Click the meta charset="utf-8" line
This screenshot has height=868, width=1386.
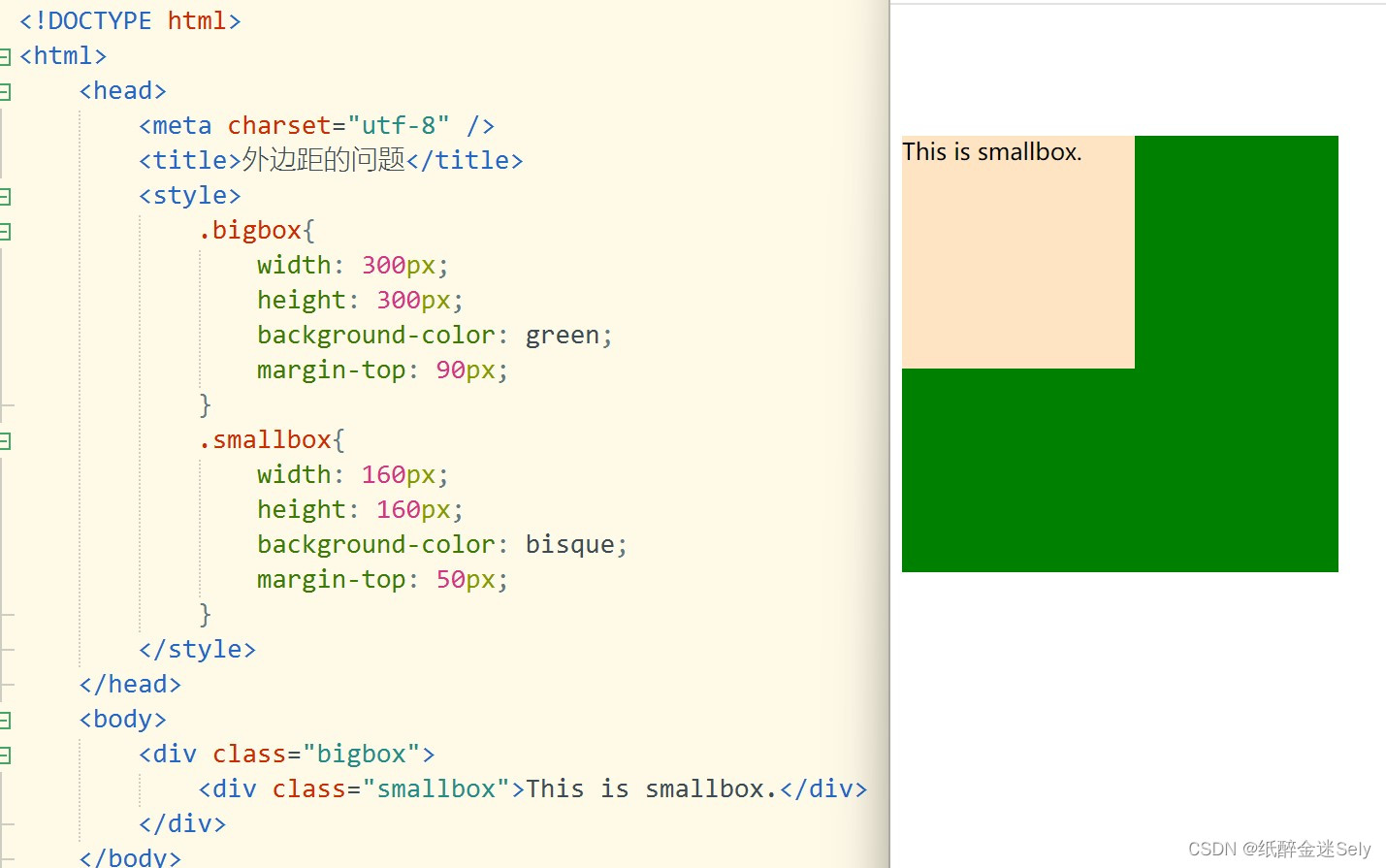tap(317, 125)
